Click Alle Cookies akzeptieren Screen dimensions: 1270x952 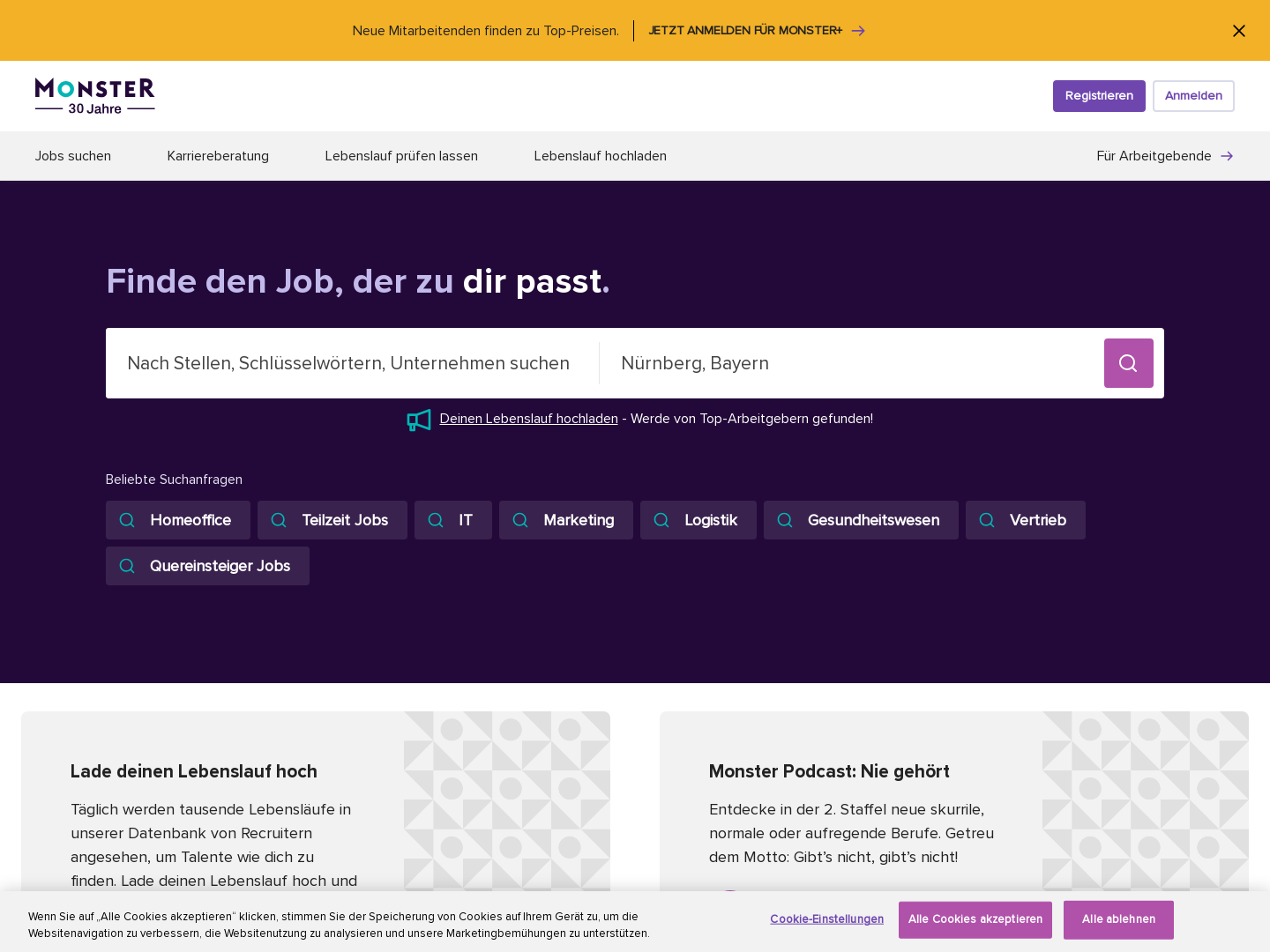pyautogui.click(x=975, y=919)
